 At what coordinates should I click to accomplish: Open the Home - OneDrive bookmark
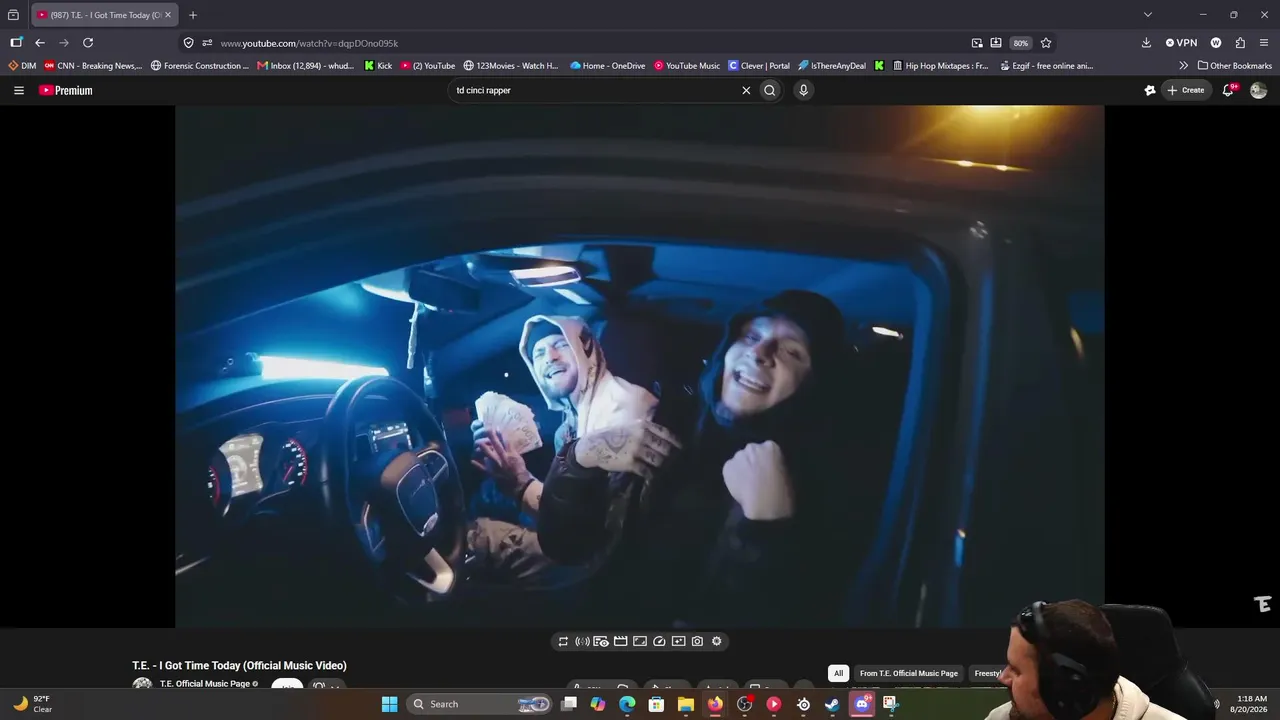608,66
